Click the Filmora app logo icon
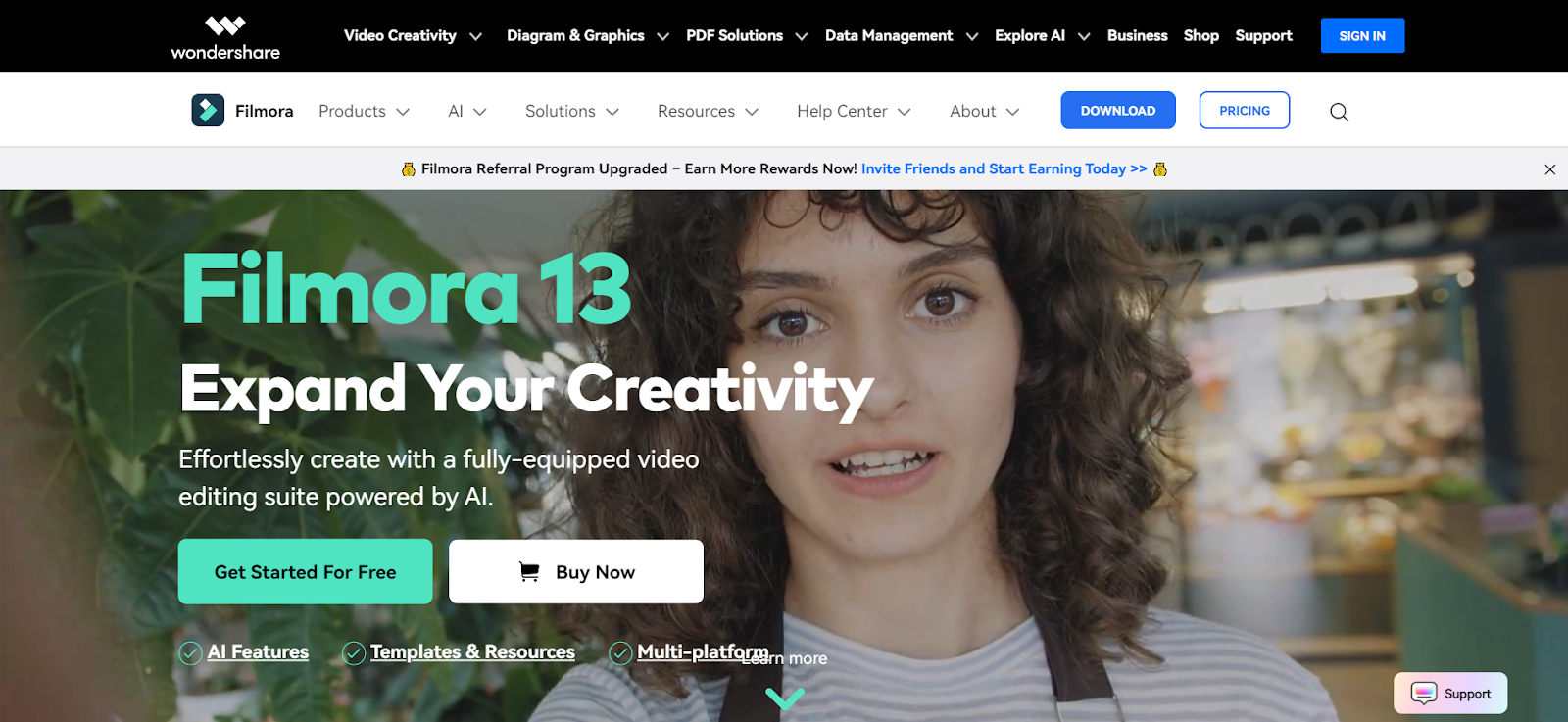 (x=208, y=111)
